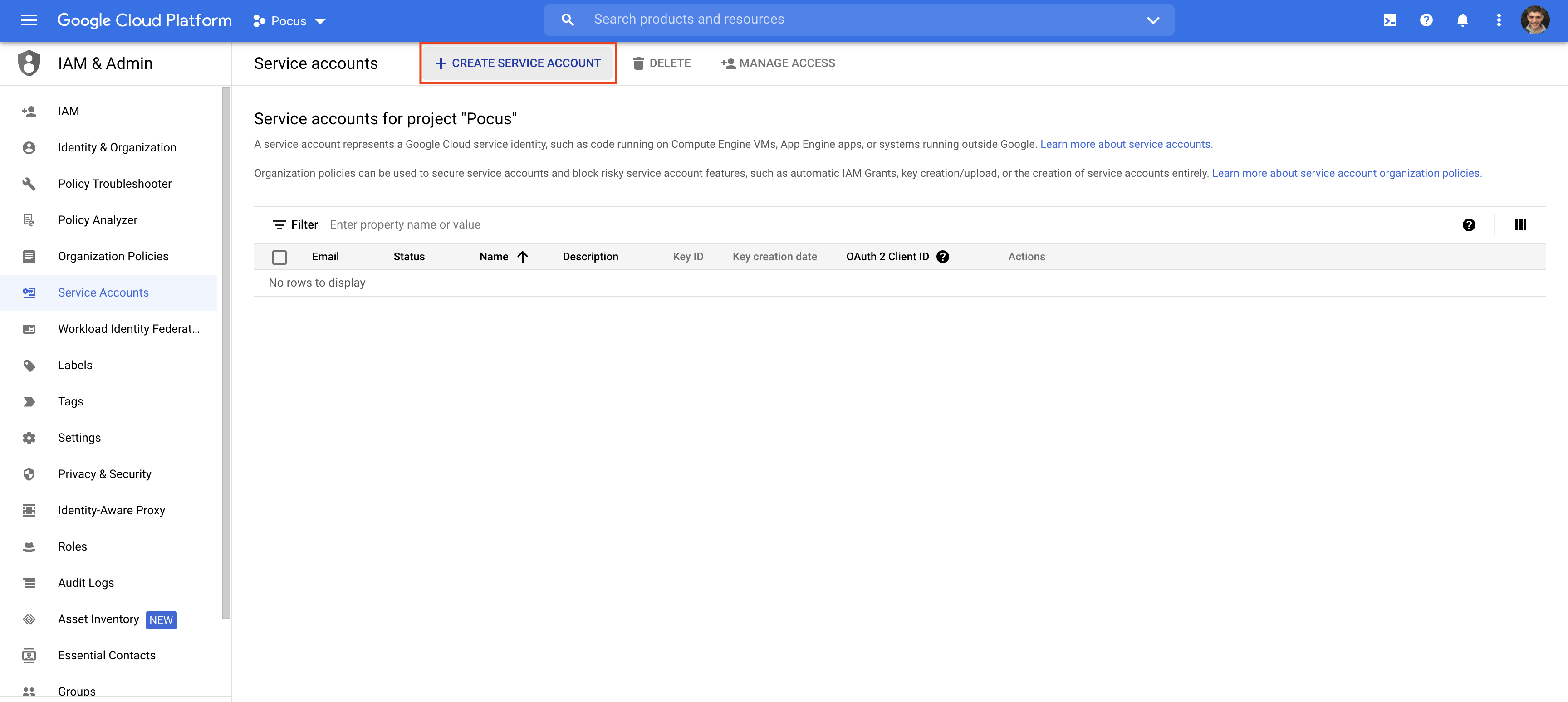Image resolution: width=1568 pixels, height=702 pixels.
Task: Go to Roles in sidebar
Action: pyautogui.click(x=73, y=546)
